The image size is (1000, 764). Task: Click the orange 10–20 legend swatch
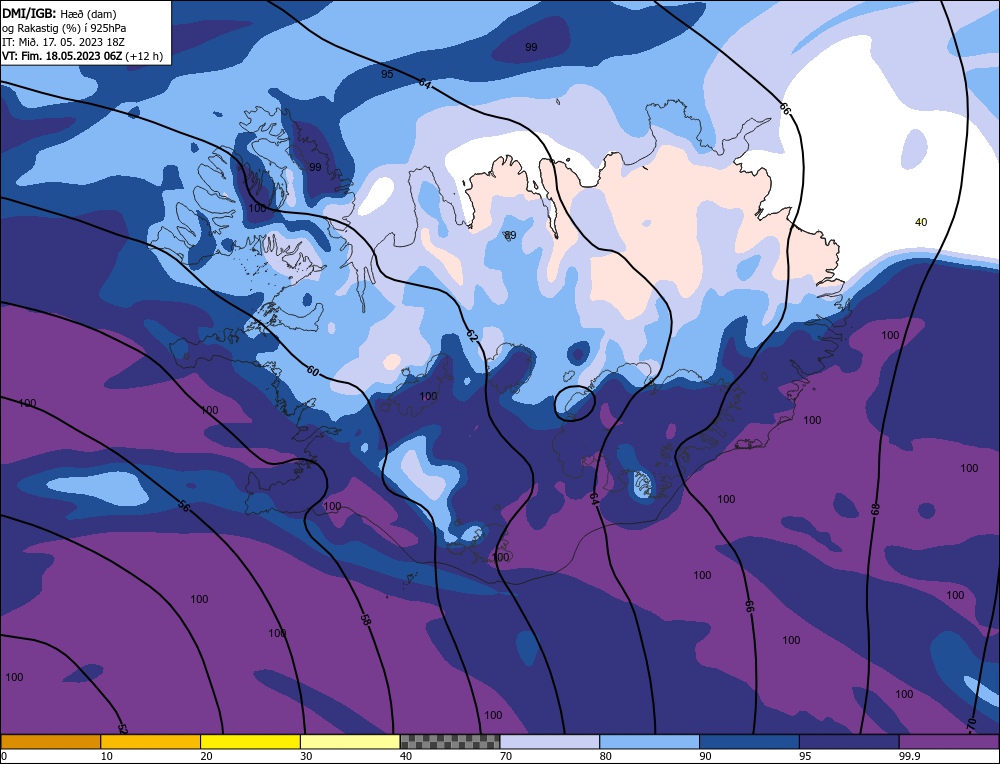(x=151, y=742)
